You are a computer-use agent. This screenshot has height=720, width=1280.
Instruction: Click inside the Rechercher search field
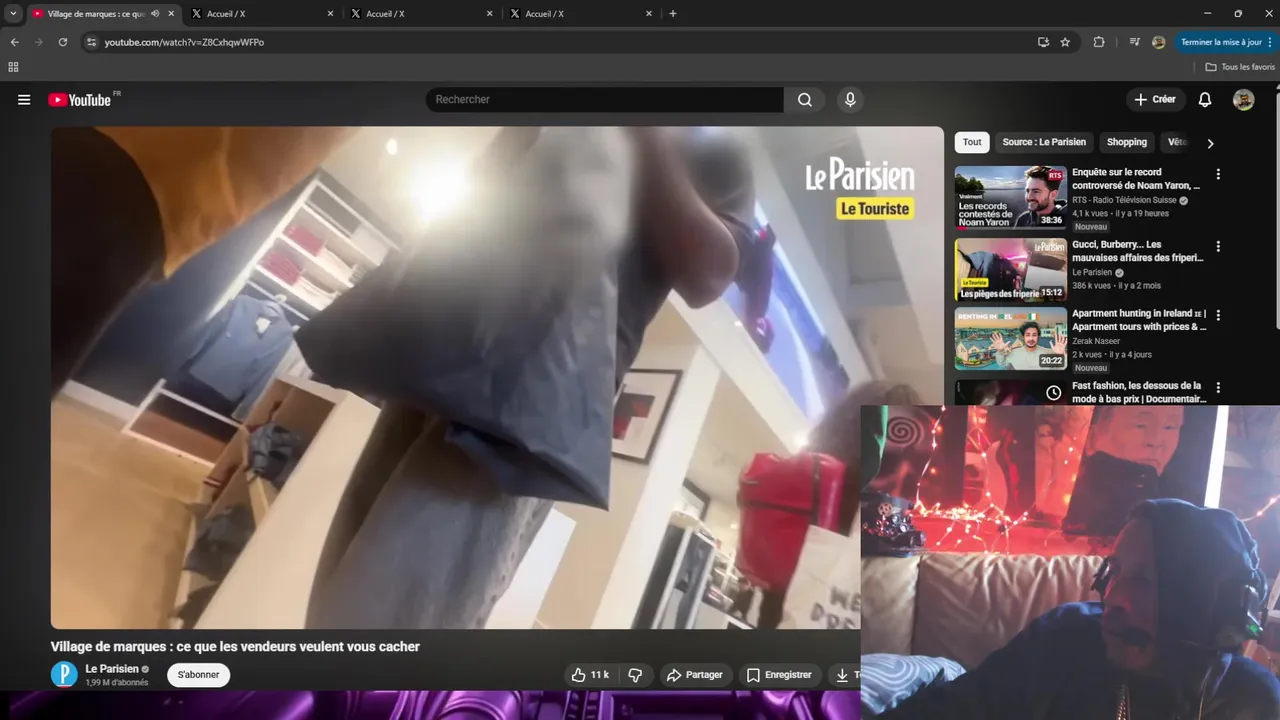[605, 100]
